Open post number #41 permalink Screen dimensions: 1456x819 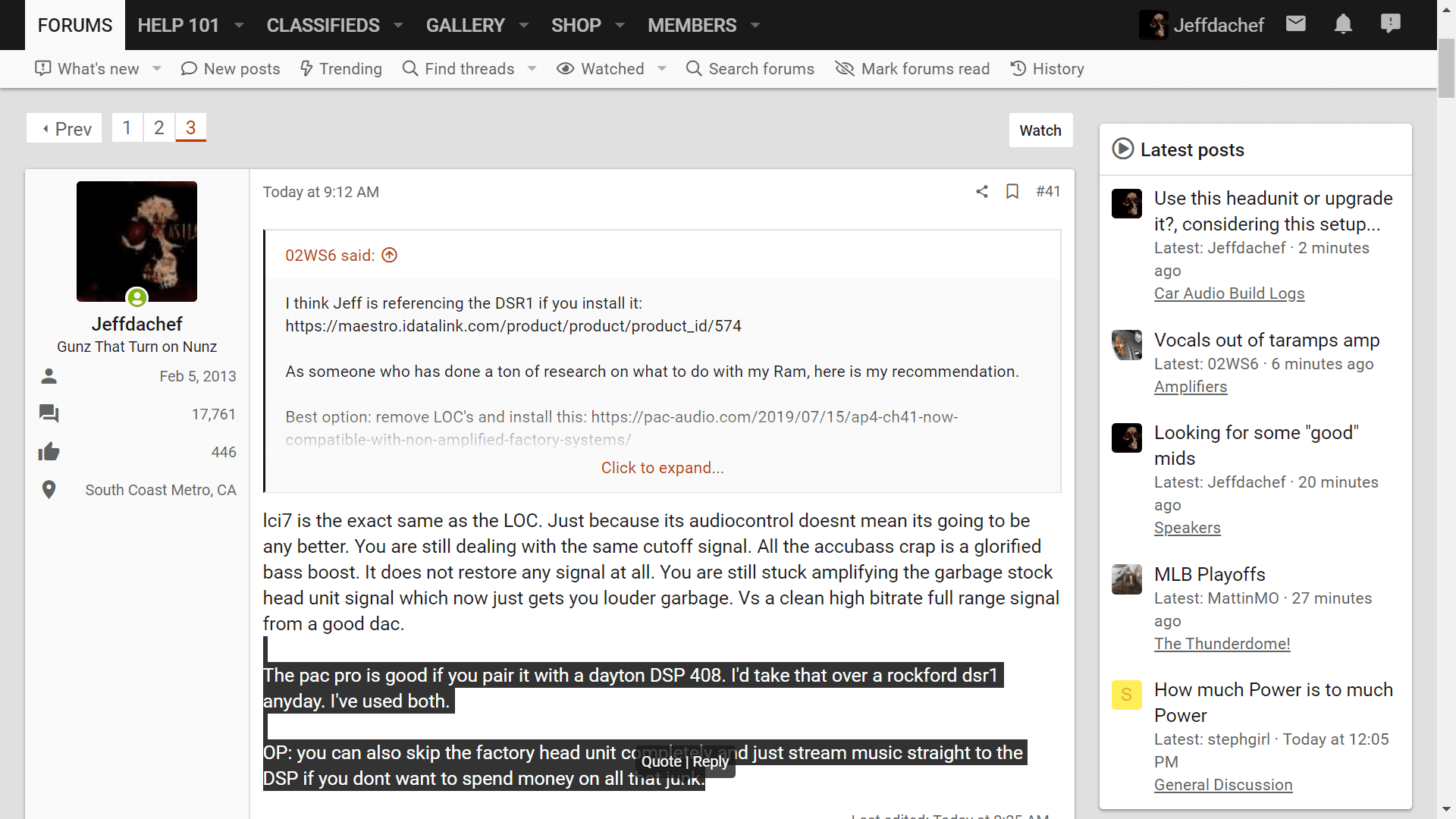point(1048,191)
